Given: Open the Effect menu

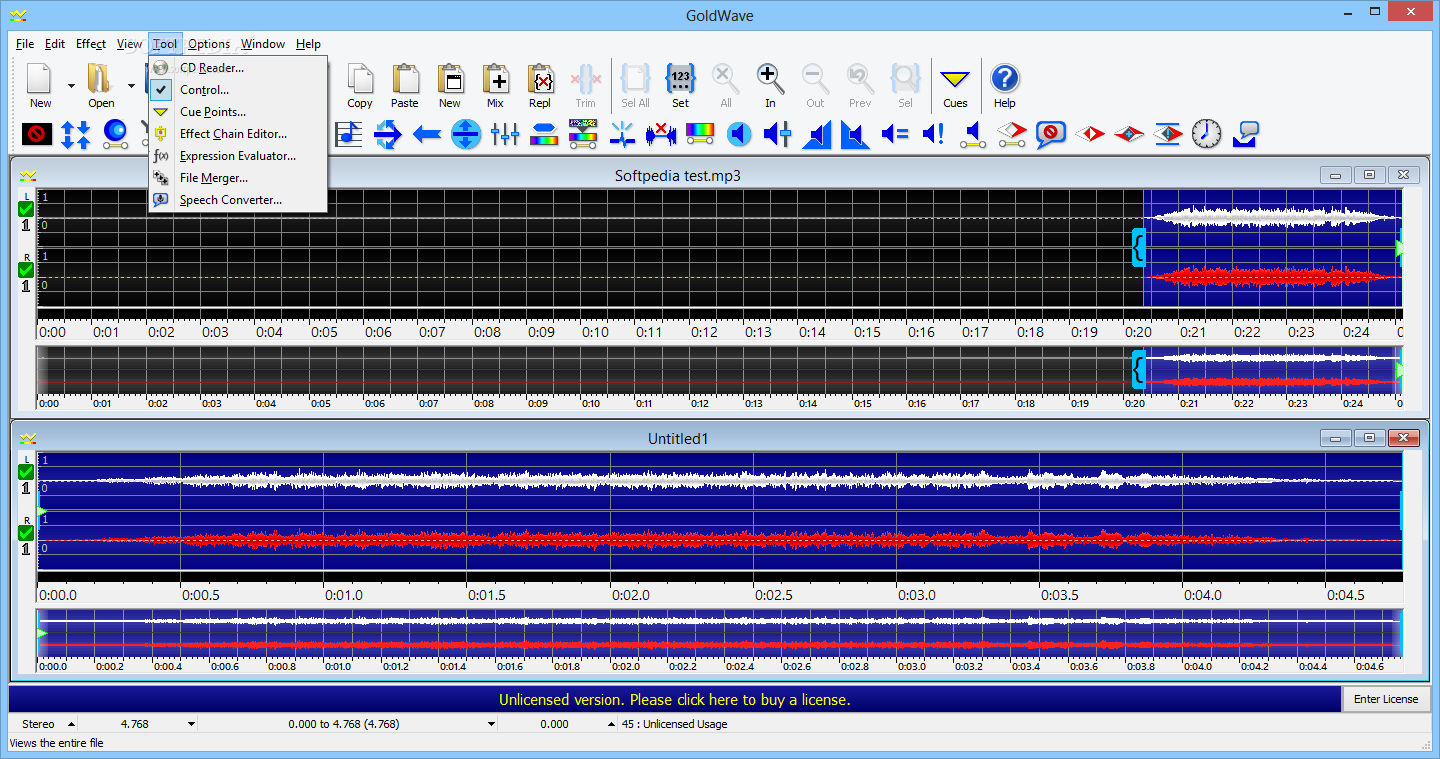Looking at the screenshot, I should click(91, 44).
